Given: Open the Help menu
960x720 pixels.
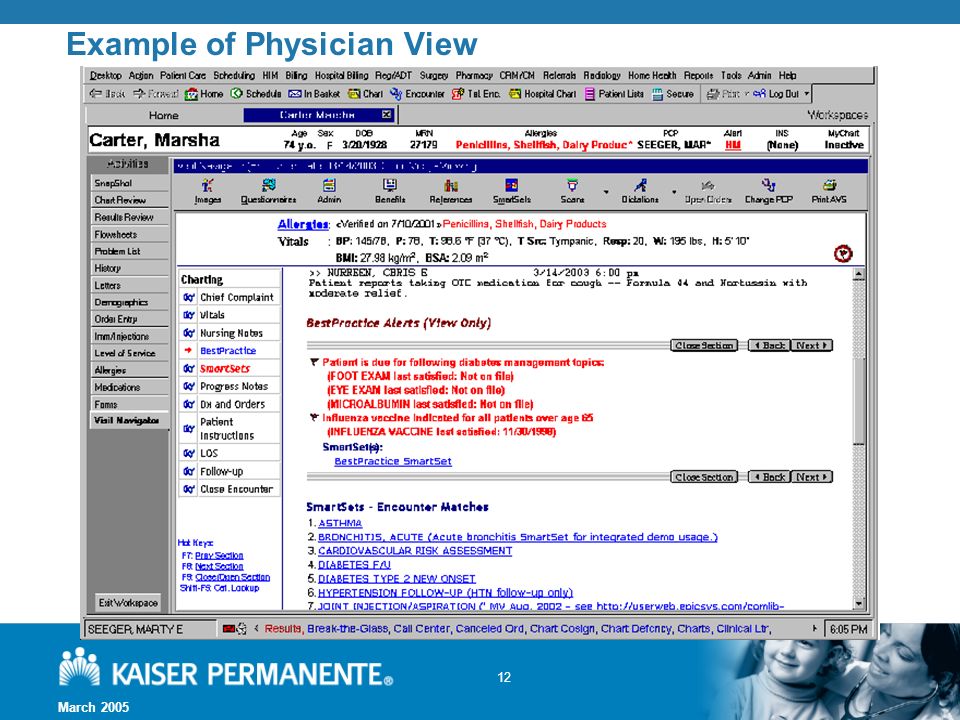Looking at the screenshot, I should point(787,75).
